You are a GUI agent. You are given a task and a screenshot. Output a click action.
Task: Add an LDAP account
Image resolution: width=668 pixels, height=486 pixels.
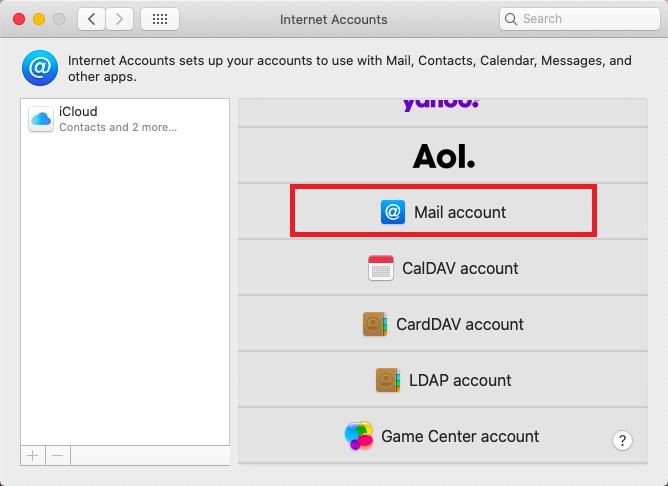coord(443,380)
